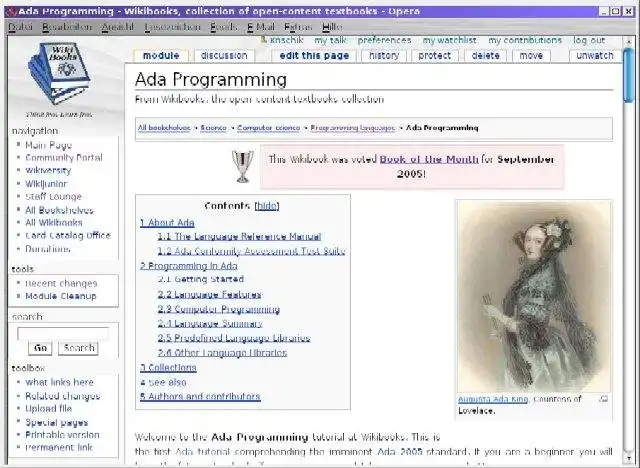Viewport: 640px width, 468px height.
Task: Jump to 1.1 The Language Reference Manual
Action: point(239,237)
